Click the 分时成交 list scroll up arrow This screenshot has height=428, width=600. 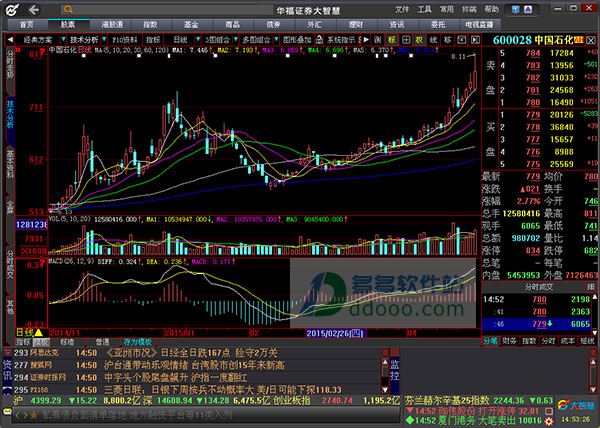click(594, 297)
